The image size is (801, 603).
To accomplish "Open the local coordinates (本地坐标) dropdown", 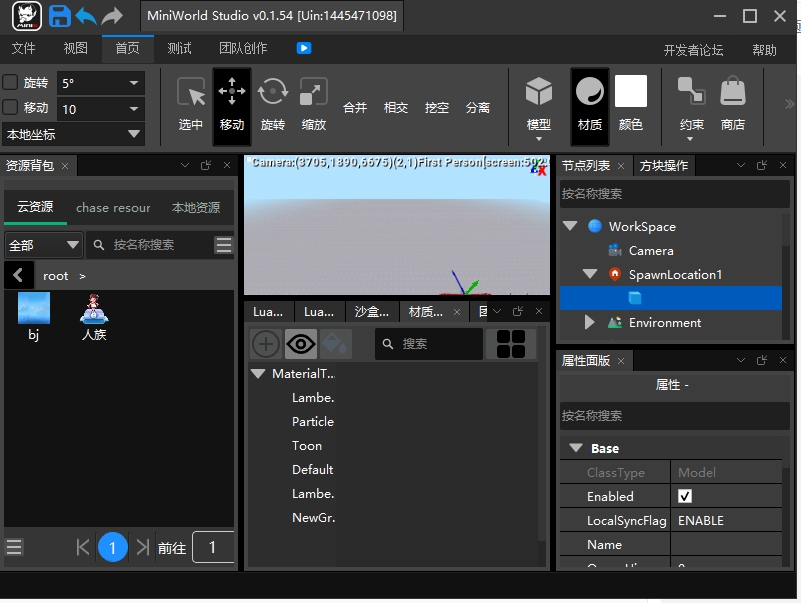I will coord(74,134).
